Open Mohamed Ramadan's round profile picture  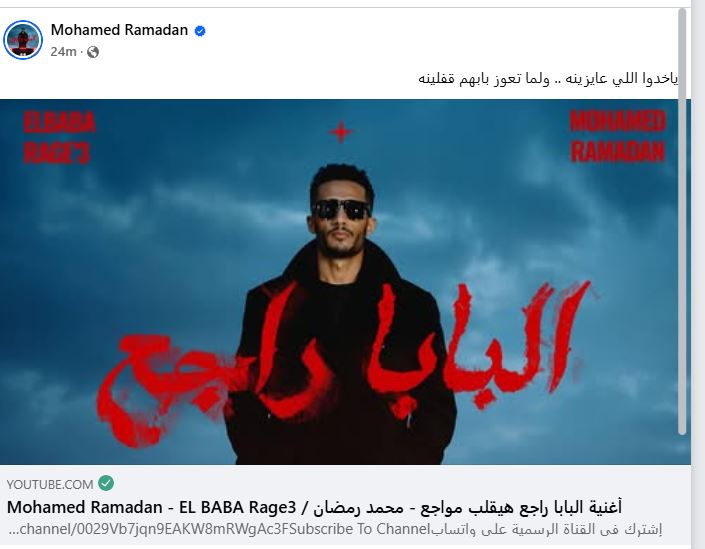coord(22,40)
